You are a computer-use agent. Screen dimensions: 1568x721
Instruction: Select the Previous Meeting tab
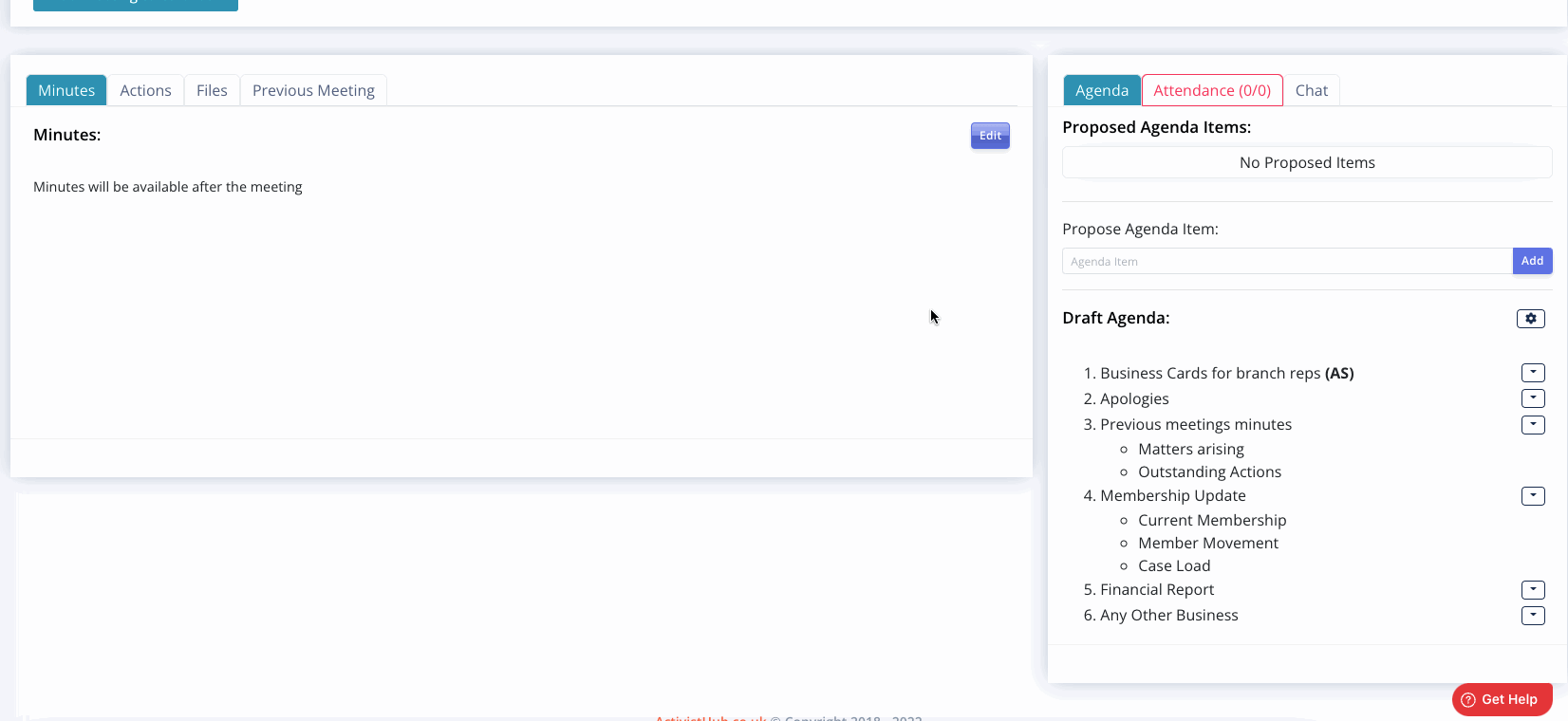(x=313, y=90)
